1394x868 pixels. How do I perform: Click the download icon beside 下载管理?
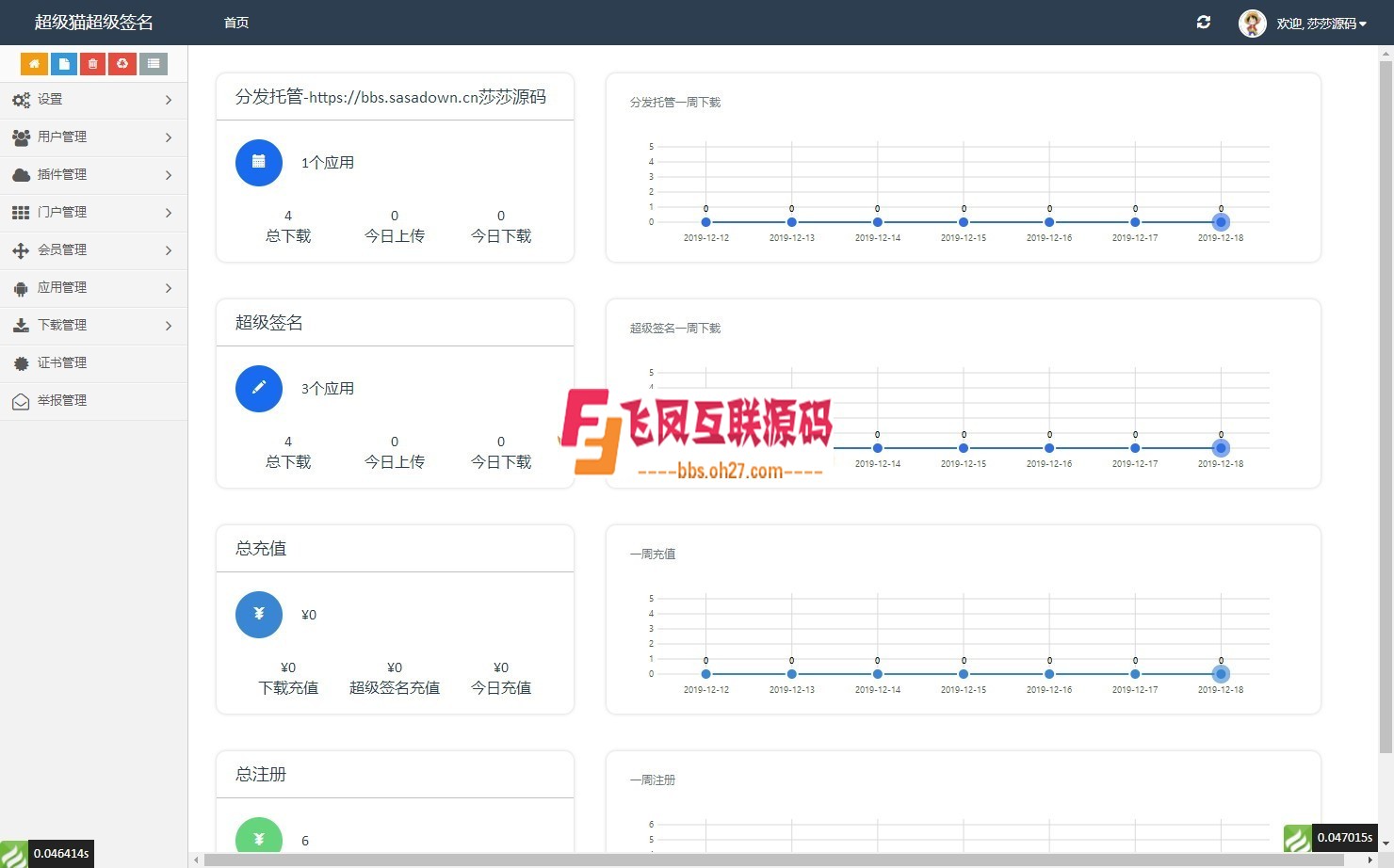point(21,326)
